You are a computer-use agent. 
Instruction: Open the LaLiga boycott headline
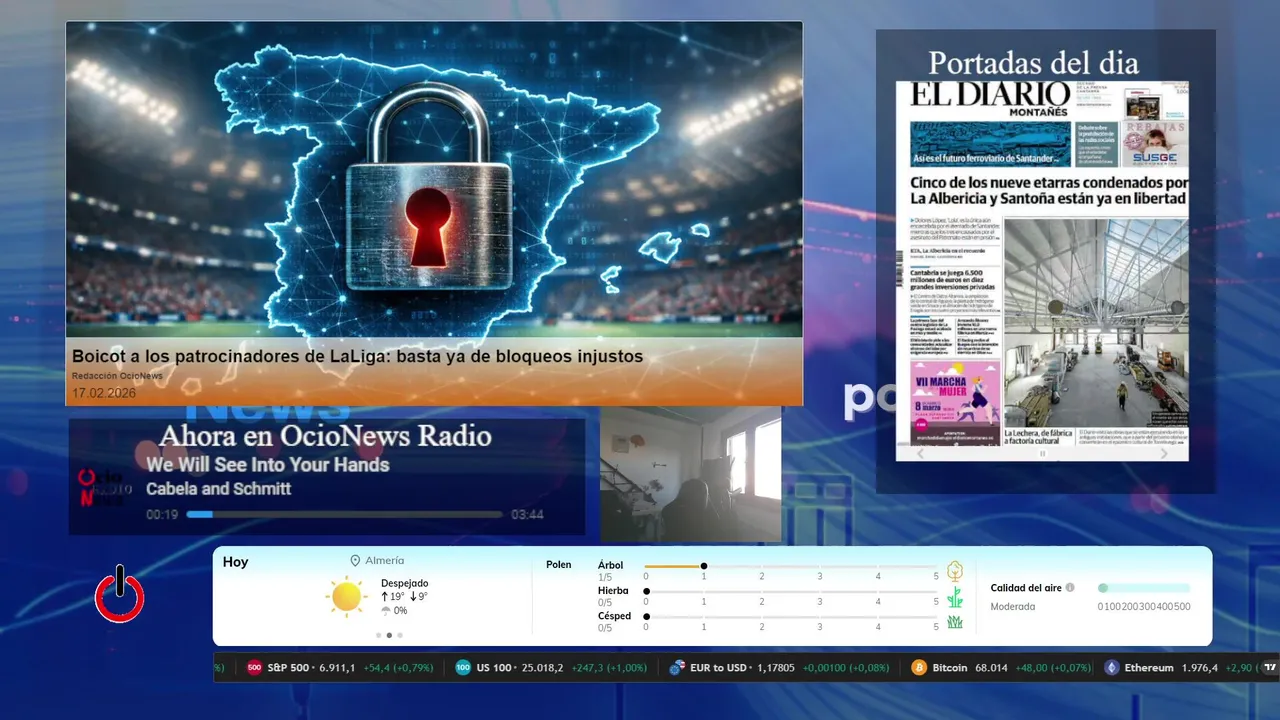(357, 356)
